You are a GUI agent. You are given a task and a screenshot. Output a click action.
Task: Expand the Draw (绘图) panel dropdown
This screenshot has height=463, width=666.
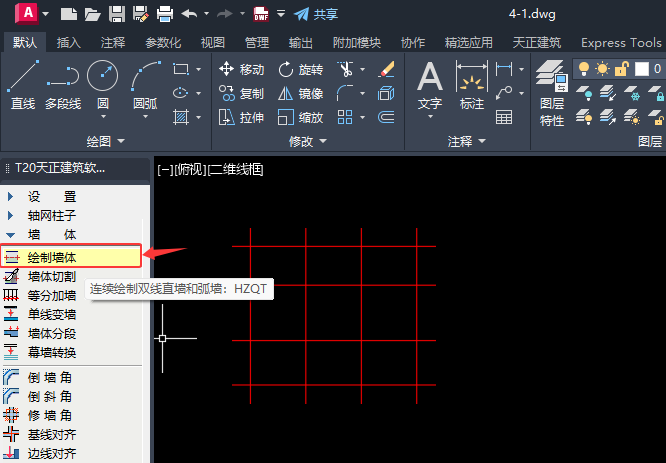pyautogui.click(x=121, y=141)
